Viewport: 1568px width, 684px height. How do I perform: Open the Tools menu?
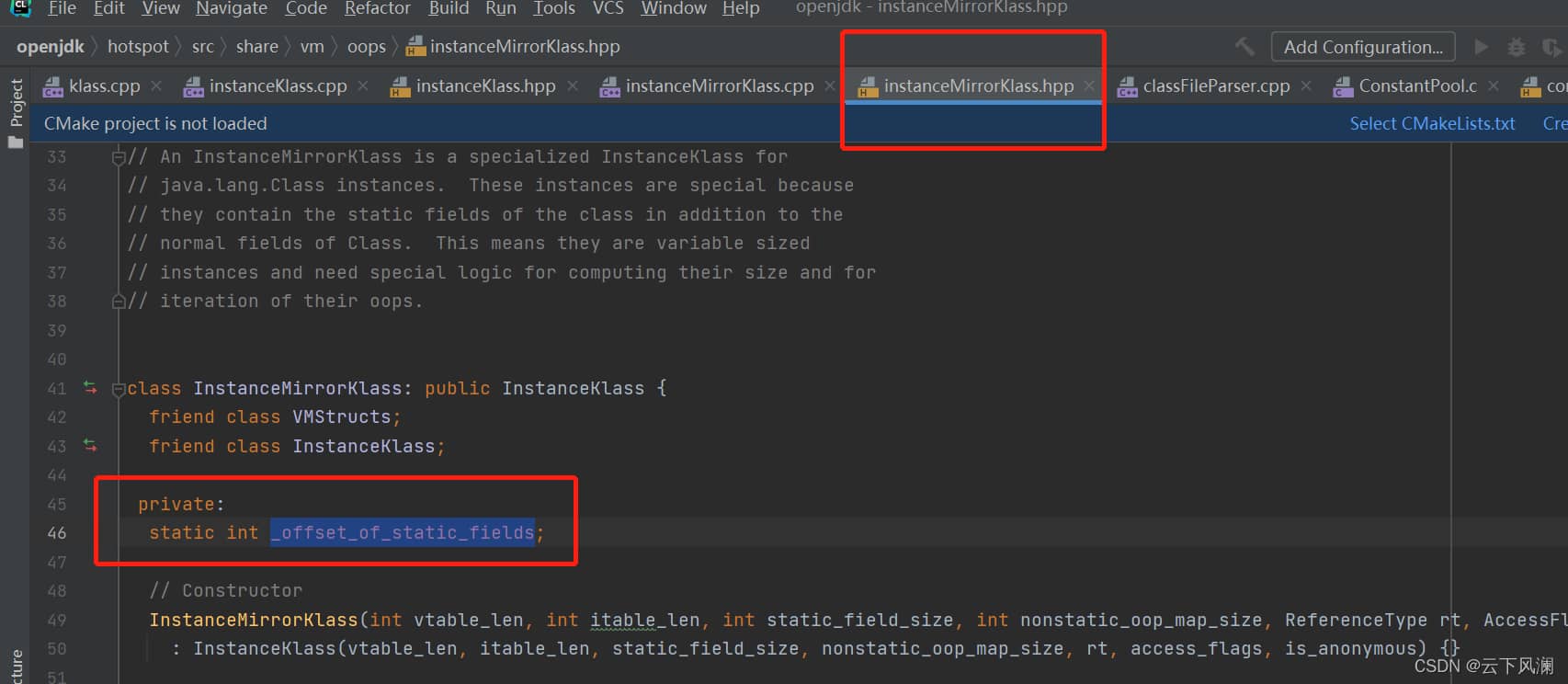point(554,8)
